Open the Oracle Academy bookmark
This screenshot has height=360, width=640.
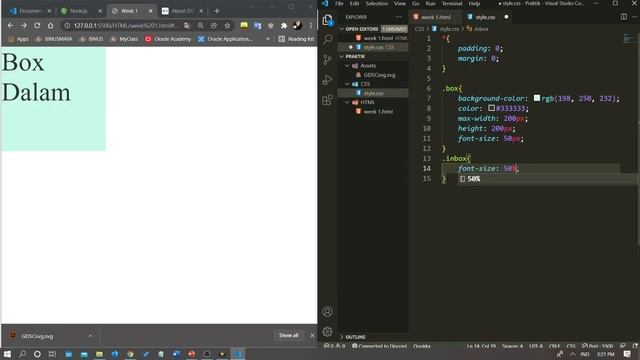(168, 39)
